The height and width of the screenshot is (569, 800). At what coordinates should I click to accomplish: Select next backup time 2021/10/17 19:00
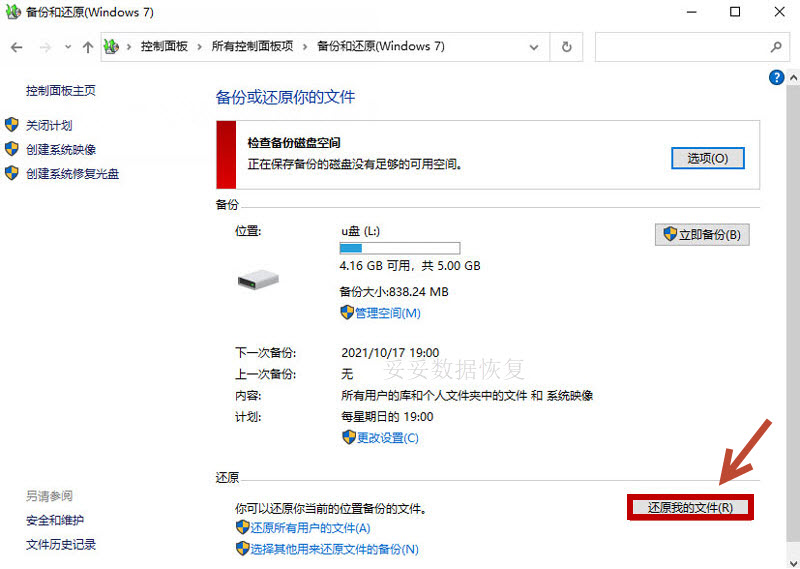(390, 353)
